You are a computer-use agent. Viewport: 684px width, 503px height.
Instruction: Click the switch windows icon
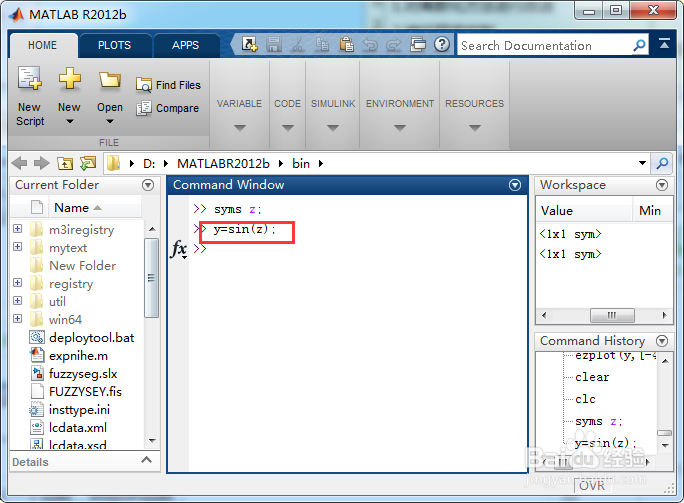418,44
